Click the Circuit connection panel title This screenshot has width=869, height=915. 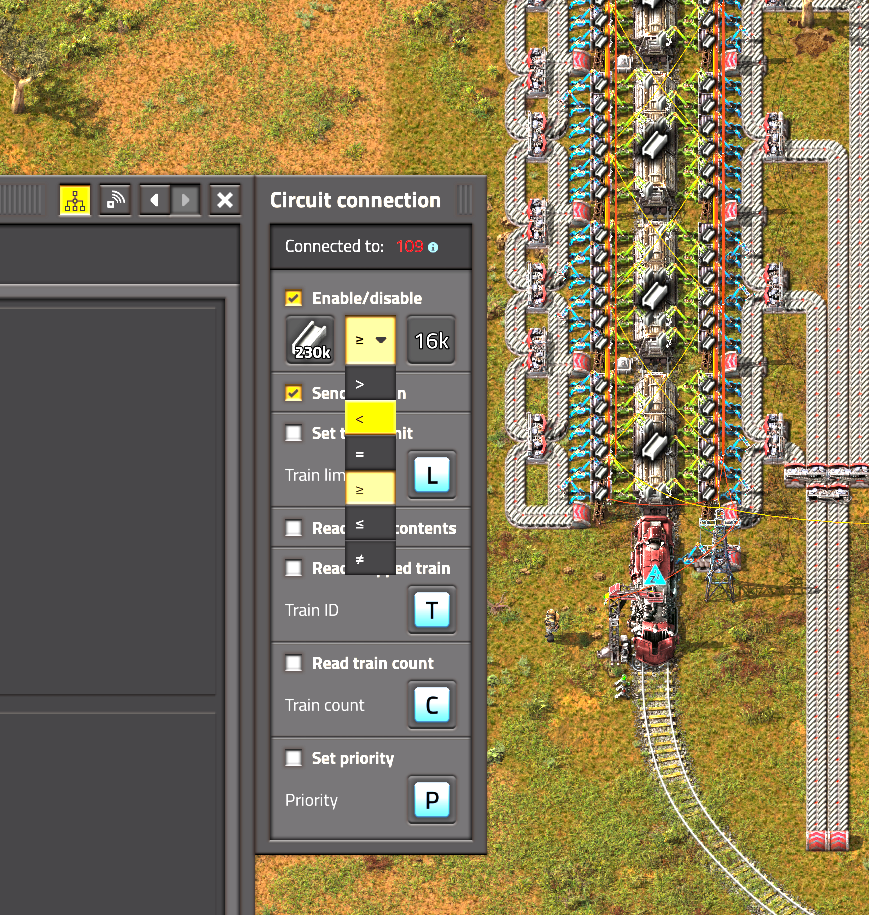[355, 200]
